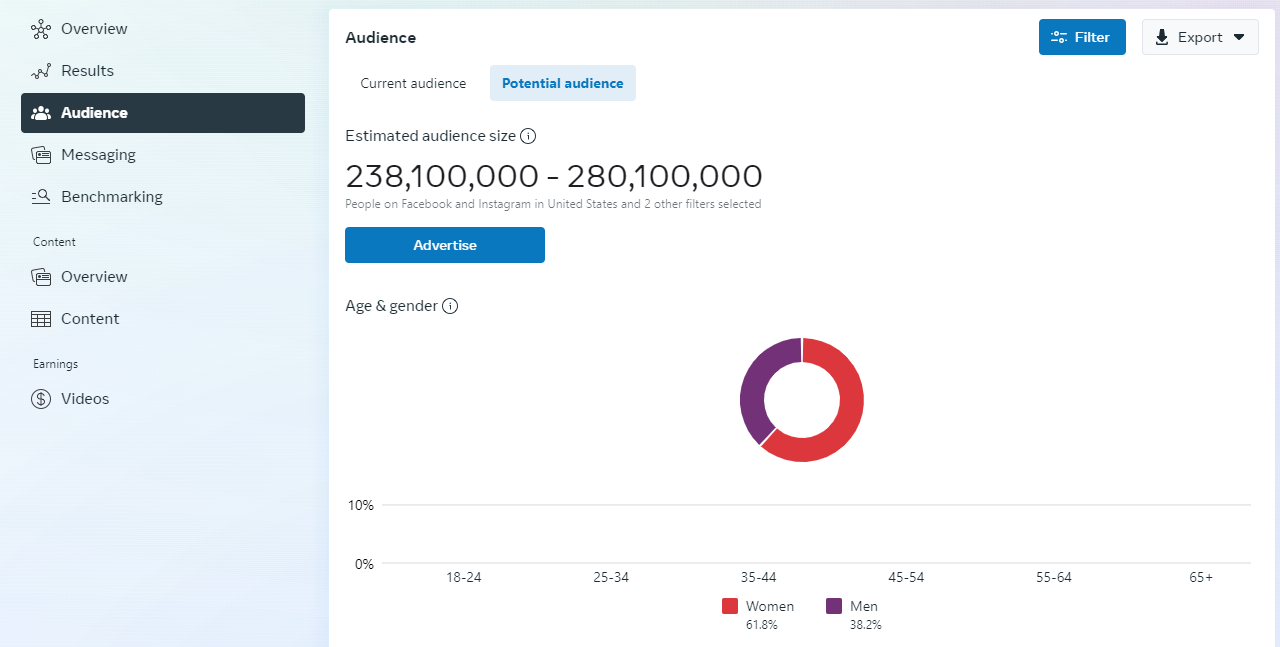Image resolution: width=1280 pixels, height=647 pixels.
Task: Click the Overview network icon in sidebar
Action: [x=41, y=29]
